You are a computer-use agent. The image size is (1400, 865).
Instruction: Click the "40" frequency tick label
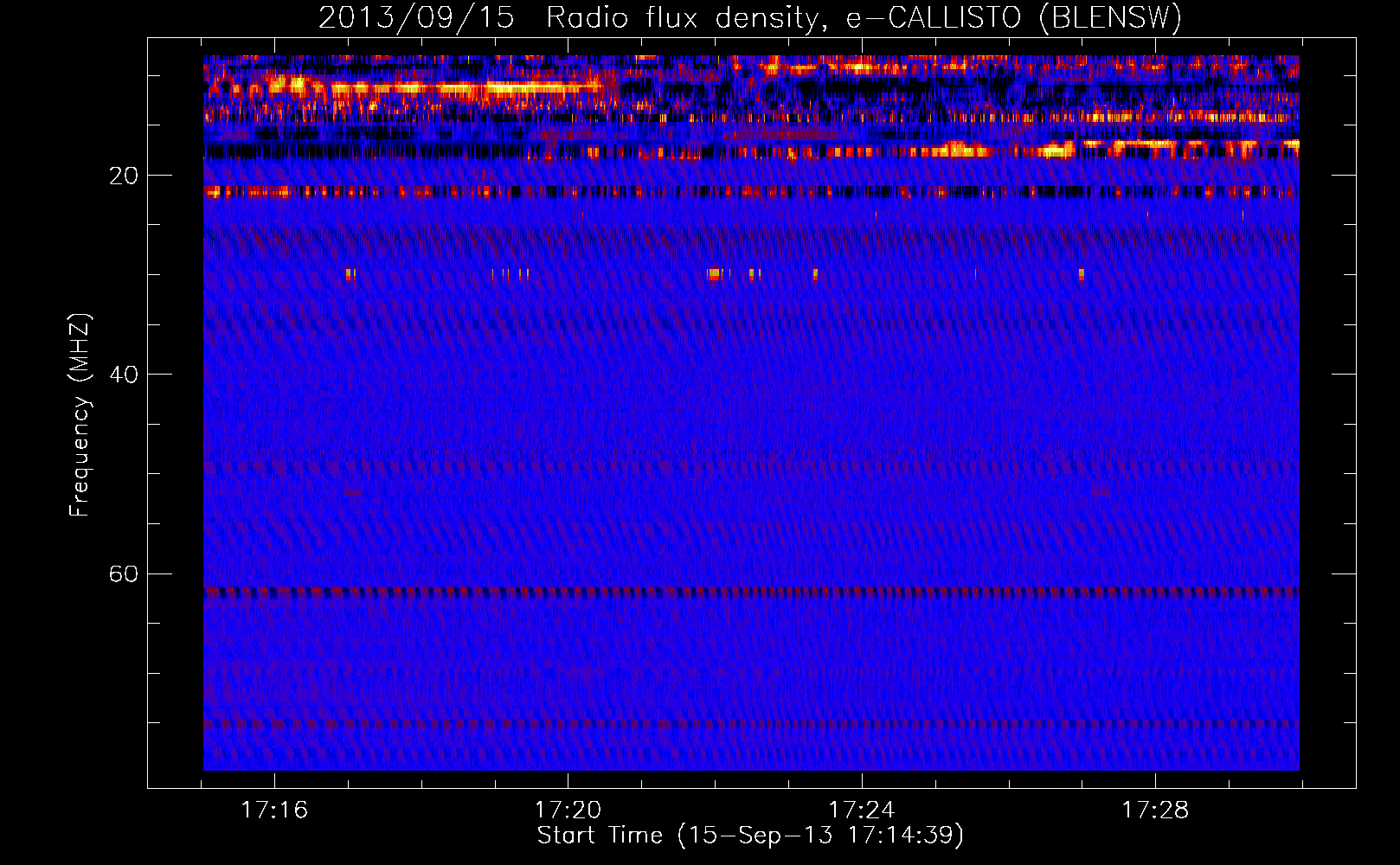point(124,375)
